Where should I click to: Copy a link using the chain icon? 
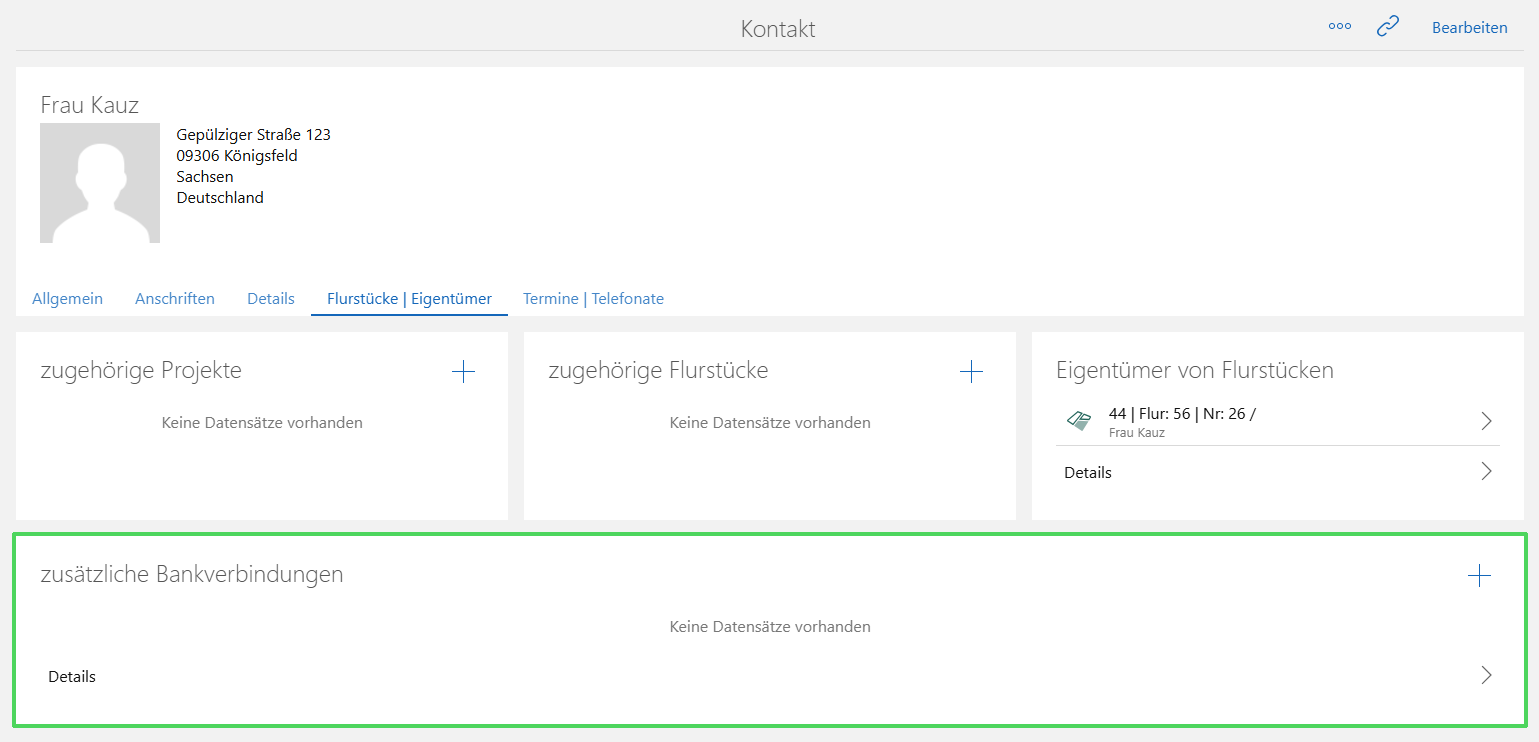point(1388,26)
